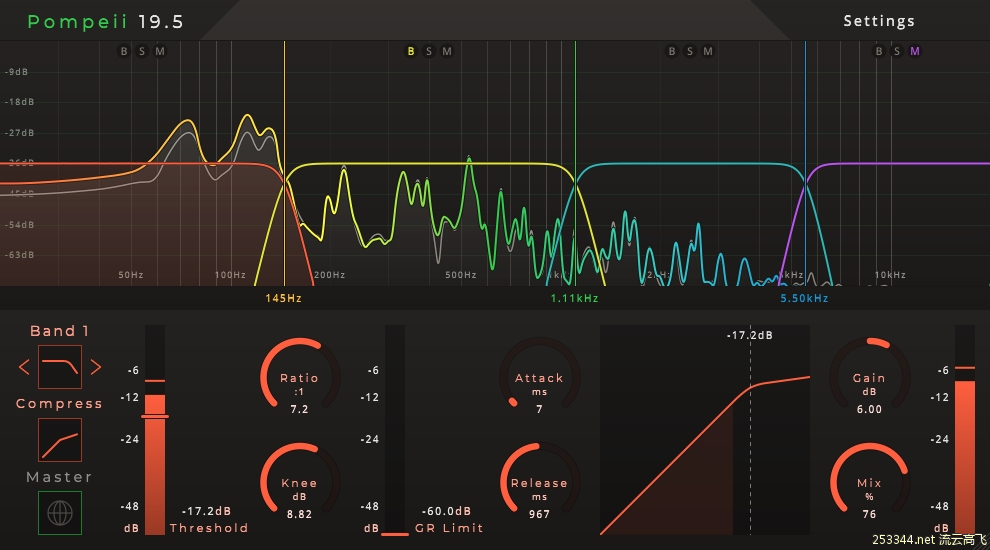The height and width of the screenshot is (550, 990).
Task: Click the -60.0dB GR Limit value
Action: click(x=446, y=511)
